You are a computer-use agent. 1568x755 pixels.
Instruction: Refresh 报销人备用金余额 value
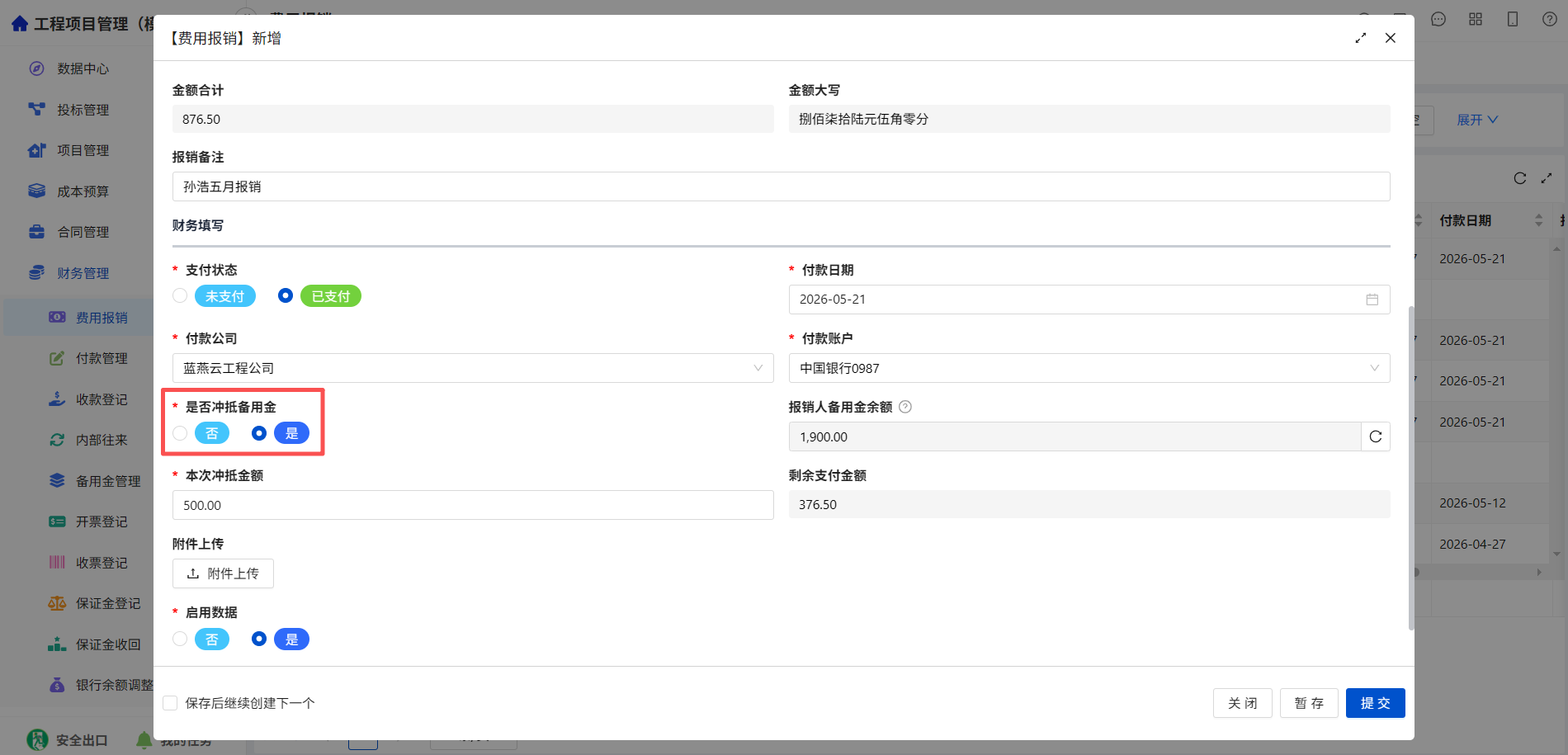(1376, 436)
